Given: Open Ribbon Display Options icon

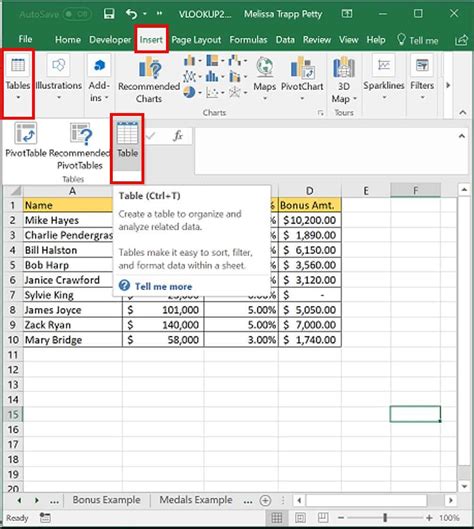Looking at the screenshot, I should tap(347, 13).
